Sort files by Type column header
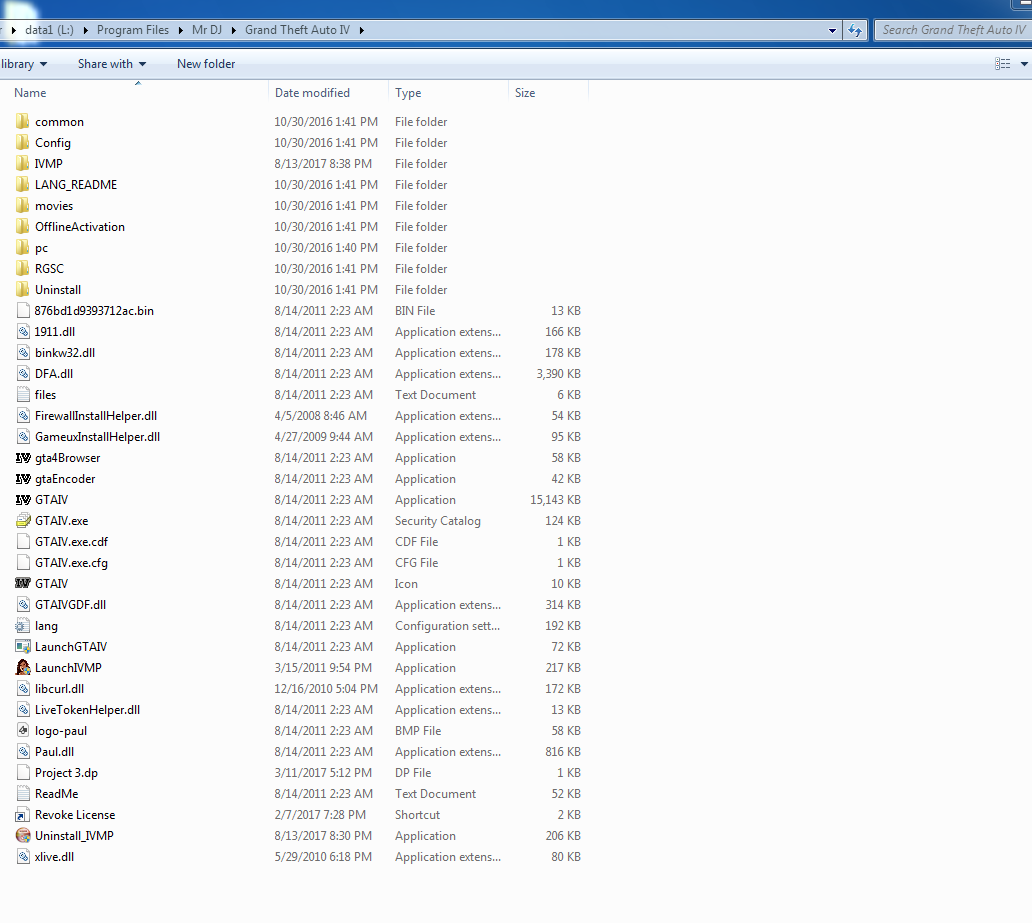 click(408, 93)
